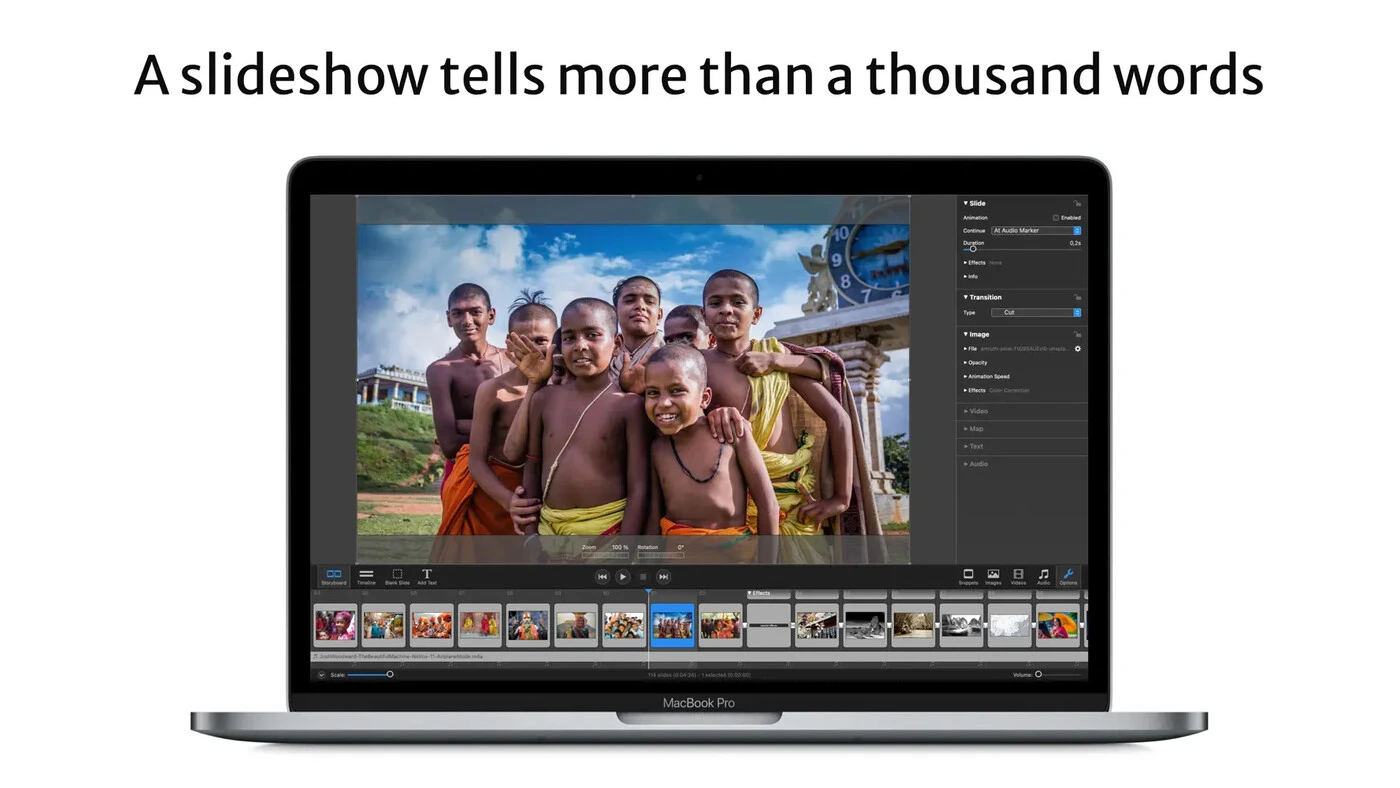Screen dimensions: 1400x788
Task: Select the woman with orange umbrella slide
Action: (1058, 625)
